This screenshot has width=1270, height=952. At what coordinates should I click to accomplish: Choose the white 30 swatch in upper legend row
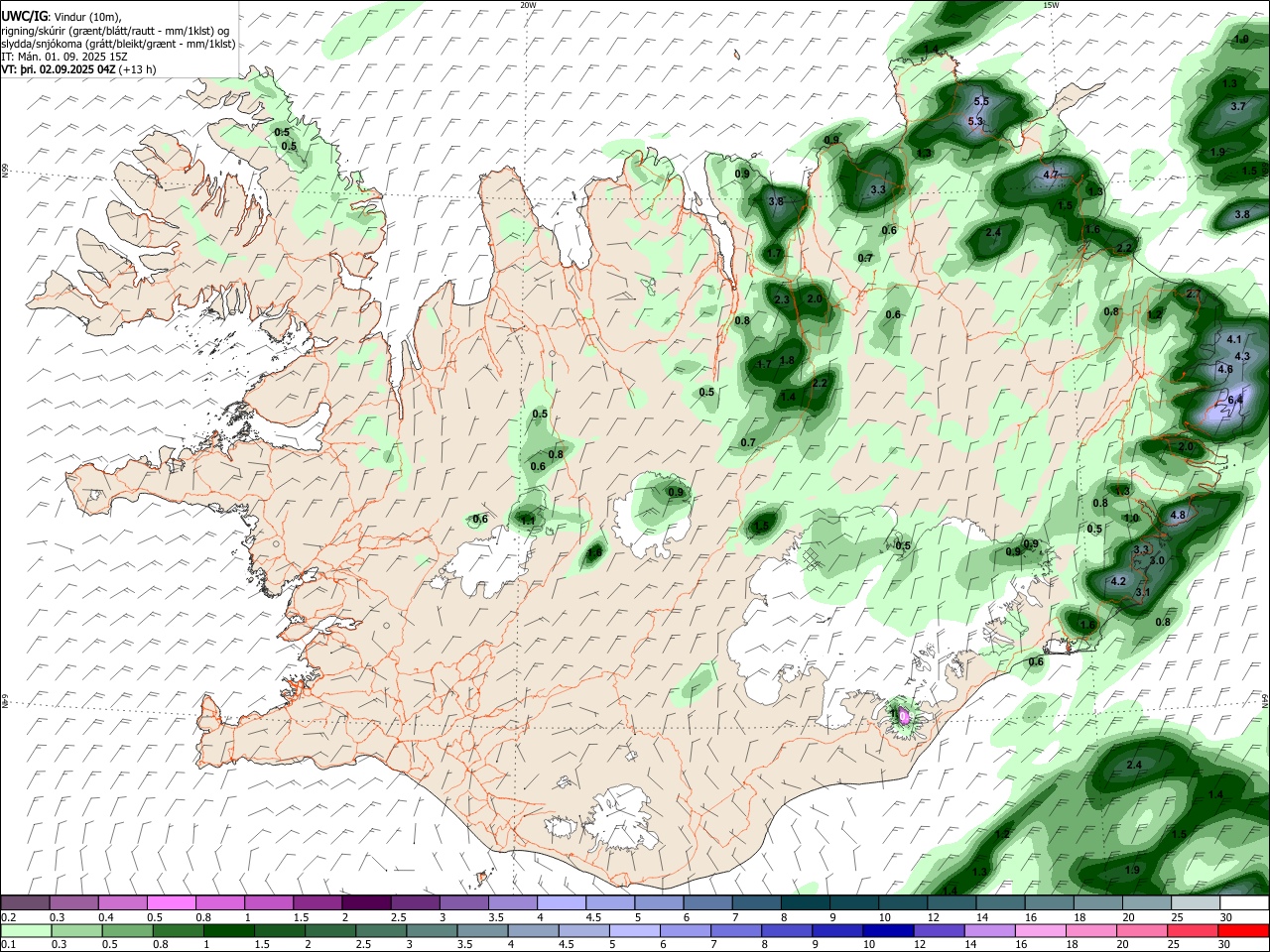(1244, 903)
